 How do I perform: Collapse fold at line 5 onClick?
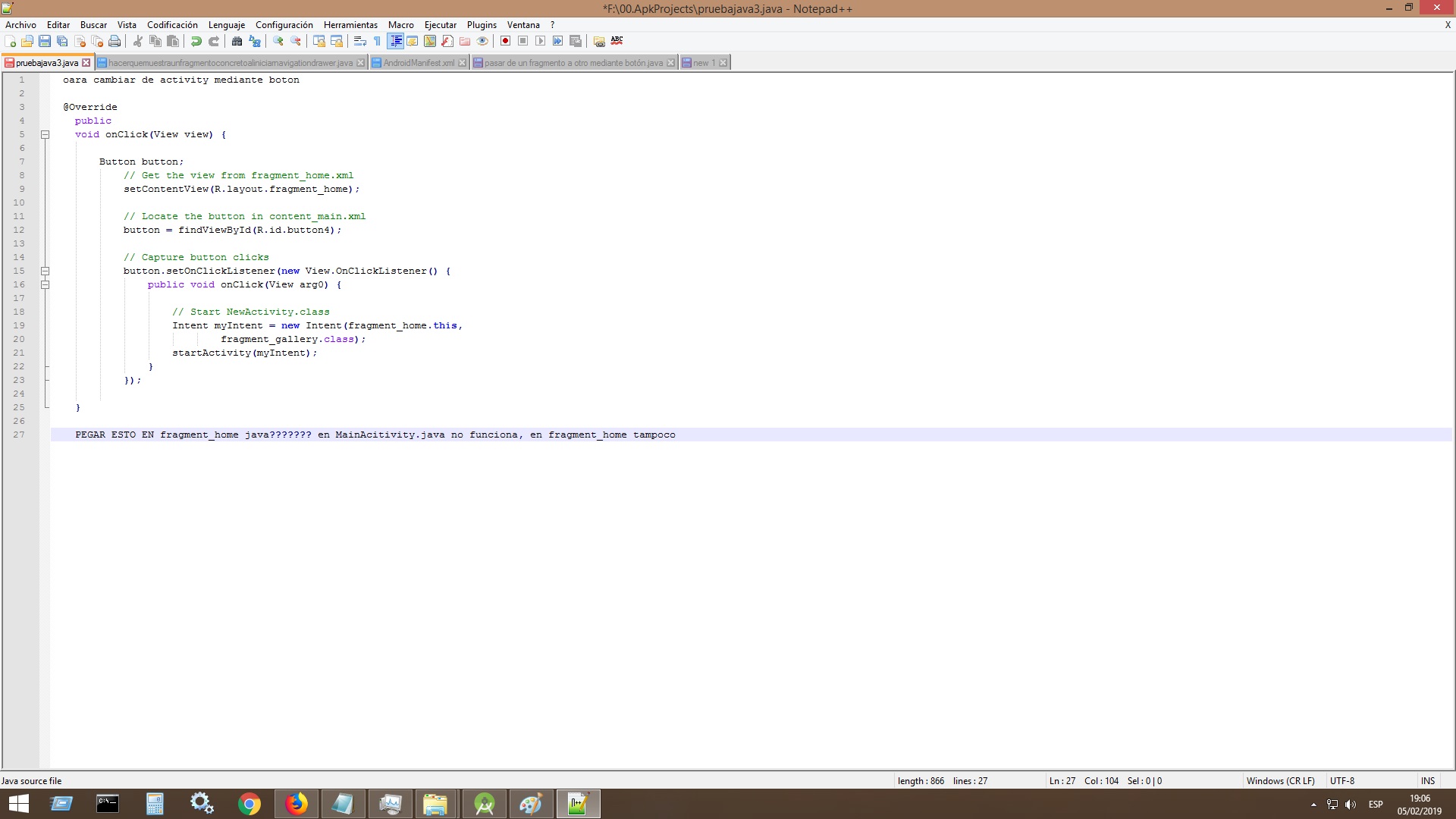pos(45,134)
